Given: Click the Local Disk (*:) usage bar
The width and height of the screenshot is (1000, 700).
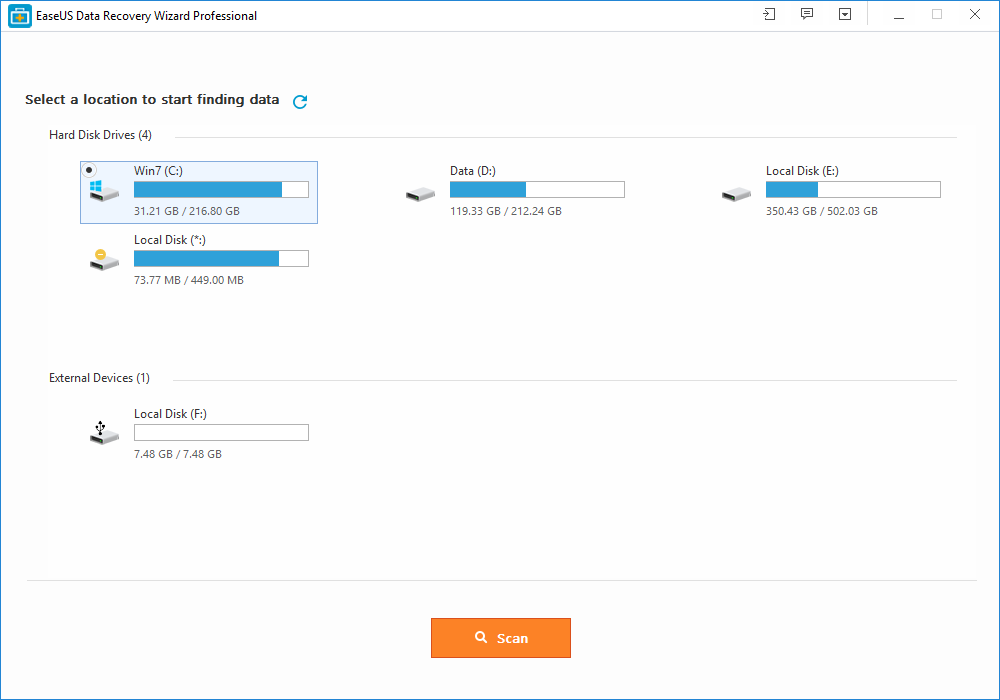Looking at the screenshot, I should [221, 258].
